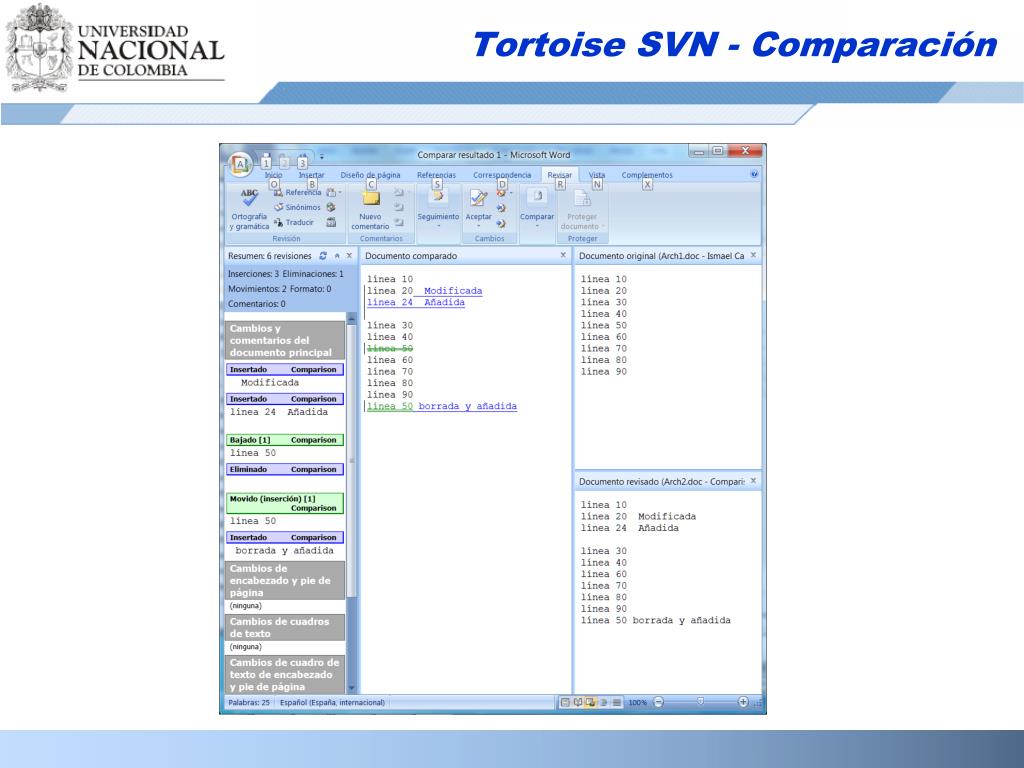The image size is (1024, 768).
Task: Open the Aceptar dropdown arrow
Action: pyautogui.click(x=479, y=226)
